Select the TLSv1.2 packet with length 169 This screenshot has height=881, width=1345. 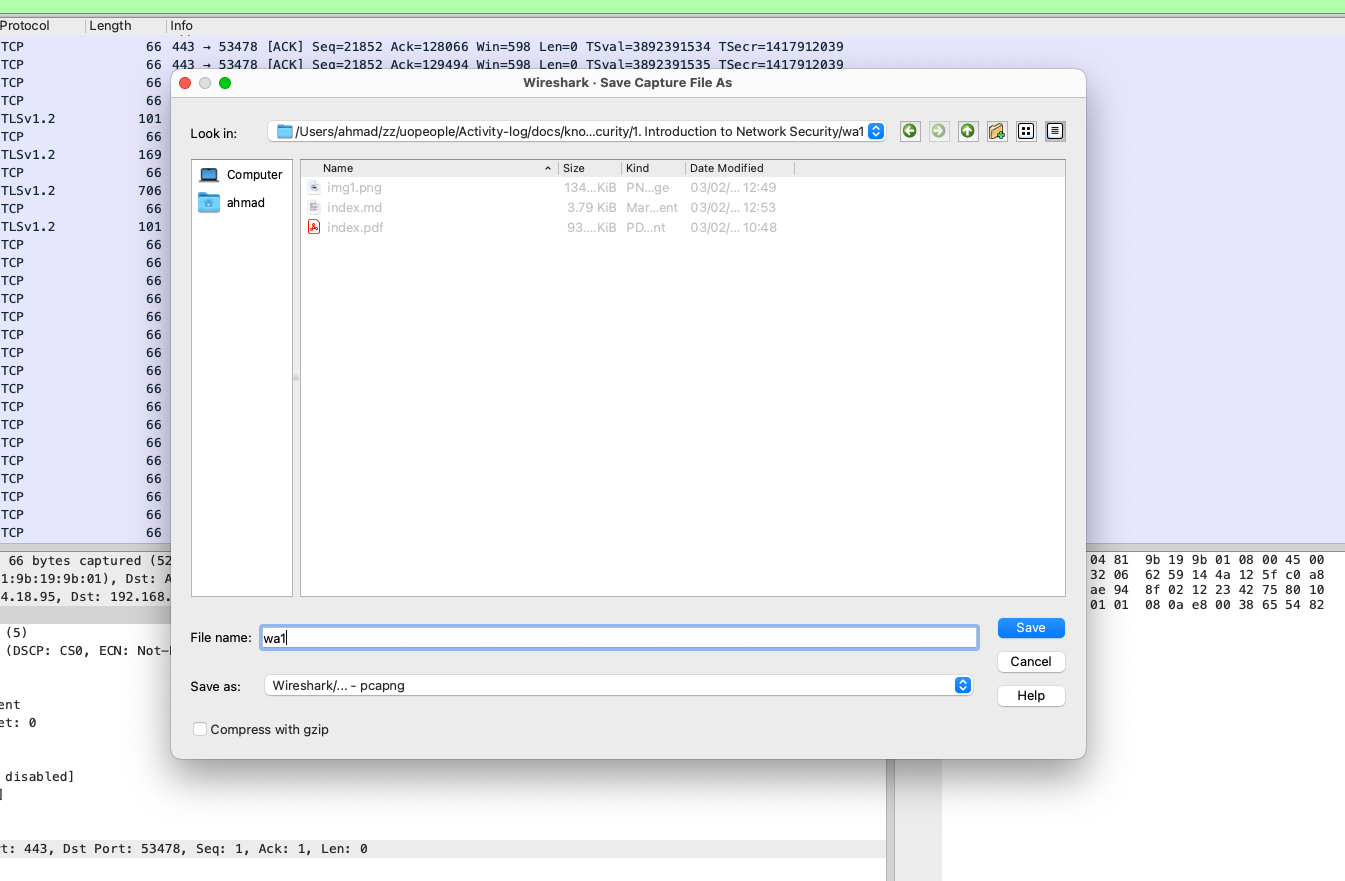[85, 155]
